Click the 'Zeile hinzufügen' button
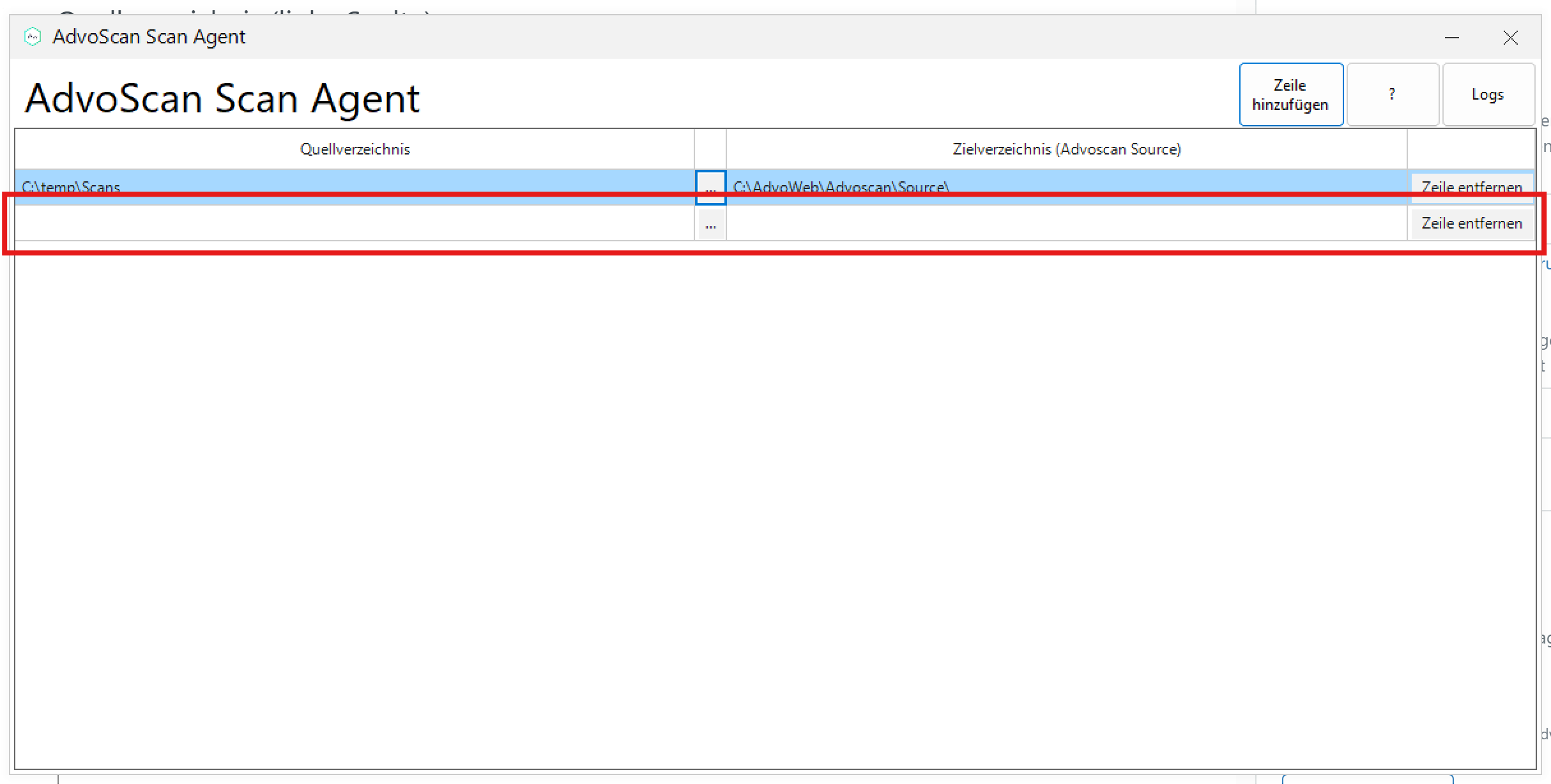This screenshot has height=784, width=1551. click(x=1291, y=94)
